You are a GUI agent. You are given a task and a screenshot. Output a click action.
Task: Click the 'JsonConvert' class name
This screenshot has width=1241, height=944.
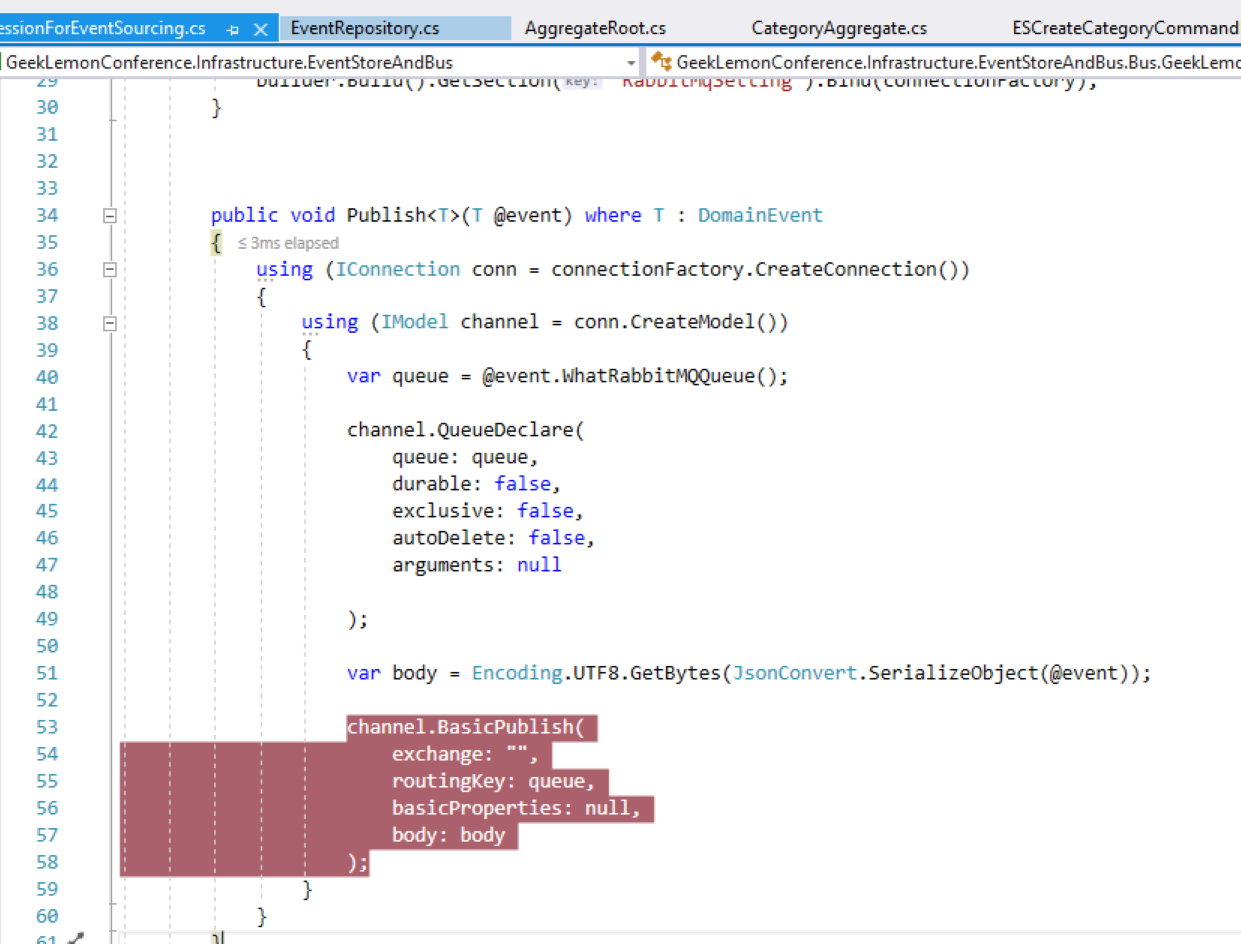[795, 674]
